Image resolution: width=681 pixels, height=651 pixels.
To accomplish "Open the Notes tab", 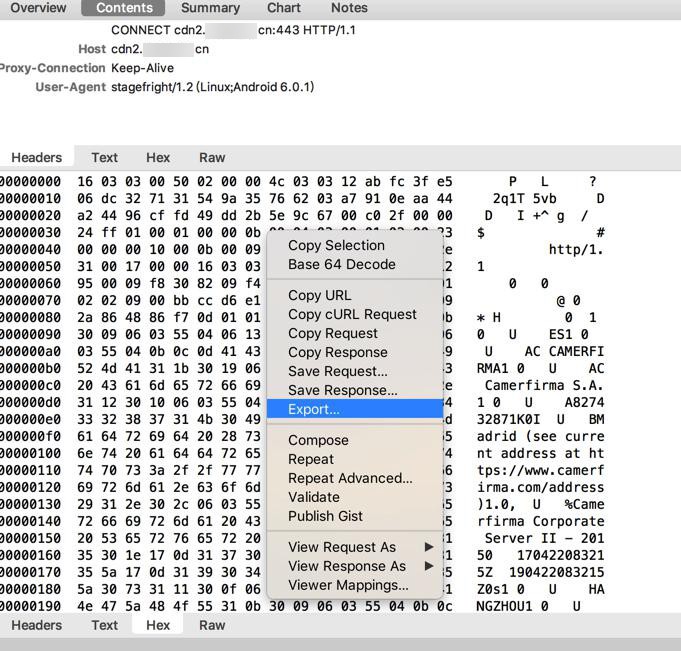I will [x=349, y=8].
